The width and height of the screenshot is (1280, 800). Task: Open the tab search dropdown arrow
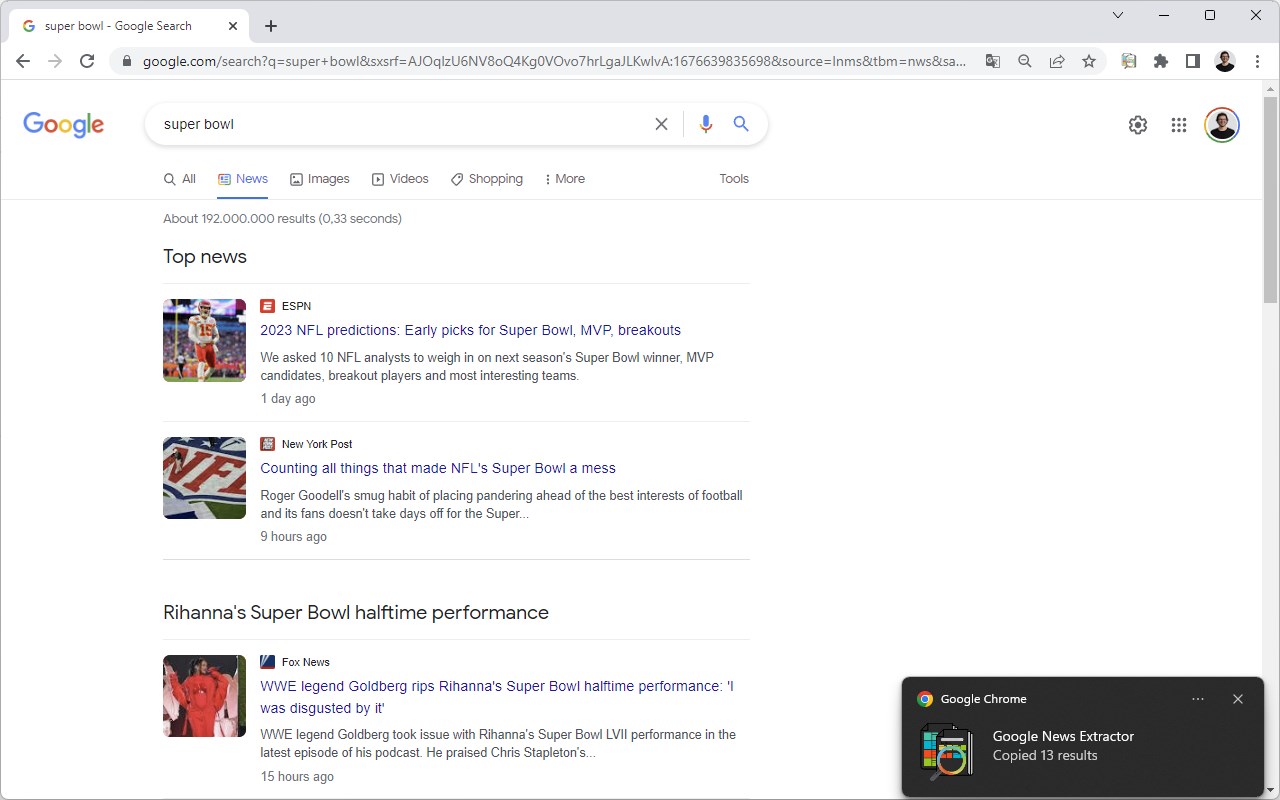tap(1118, 15)
